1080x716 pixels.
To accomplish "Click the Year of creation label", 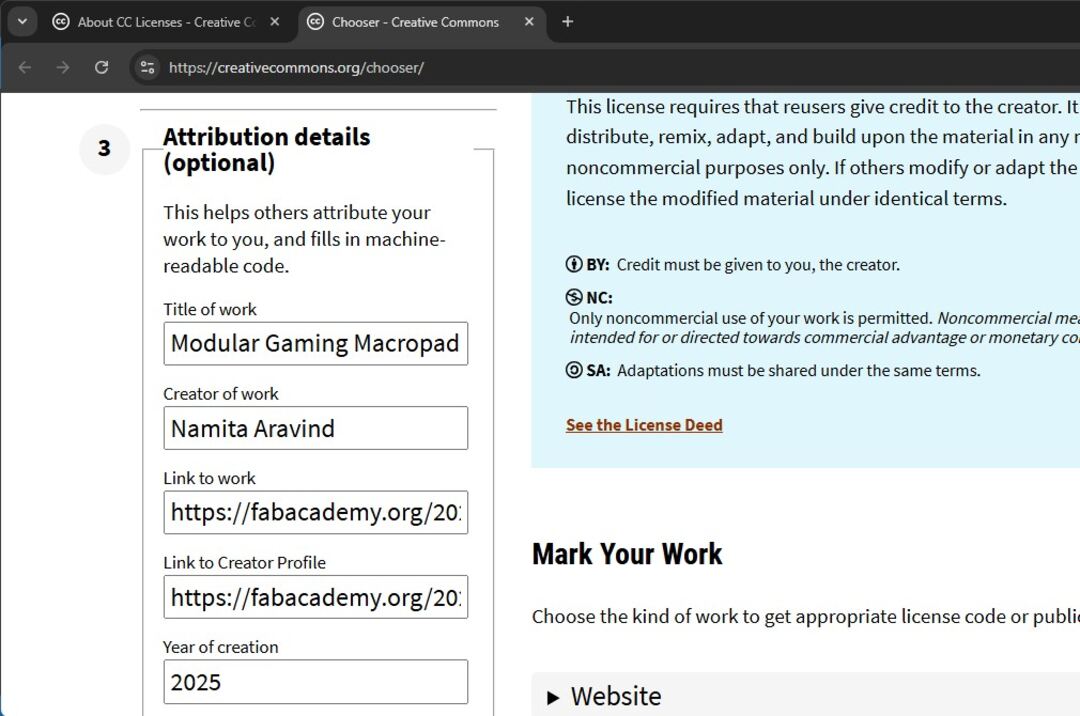I will pos(220,647).
